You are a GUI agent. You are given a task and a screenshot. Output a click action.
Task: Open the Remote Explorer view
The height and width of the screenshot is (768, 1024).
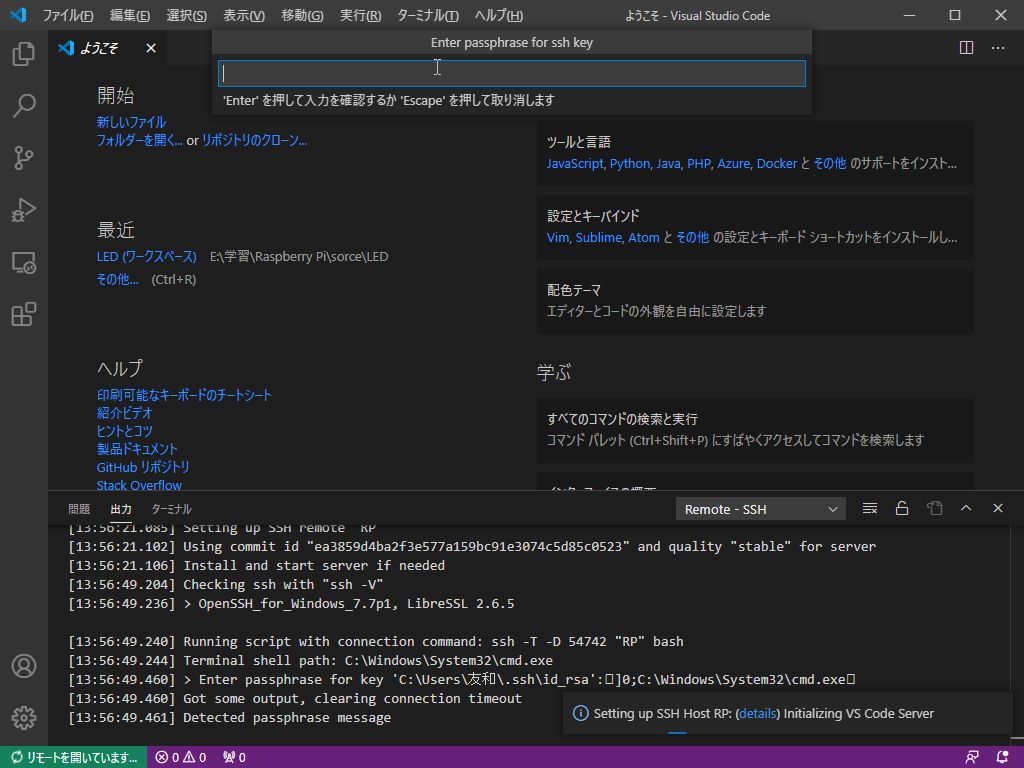pyautogui.click(x=24, y=263)
